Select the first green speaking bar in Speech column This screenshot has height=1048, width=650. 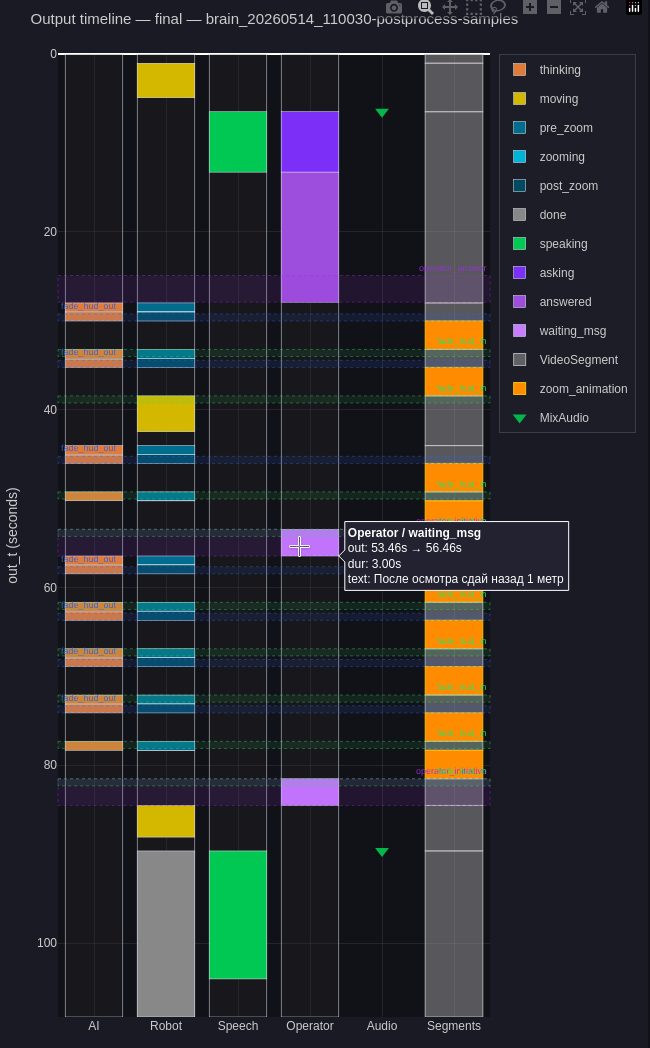coord(238,142)
